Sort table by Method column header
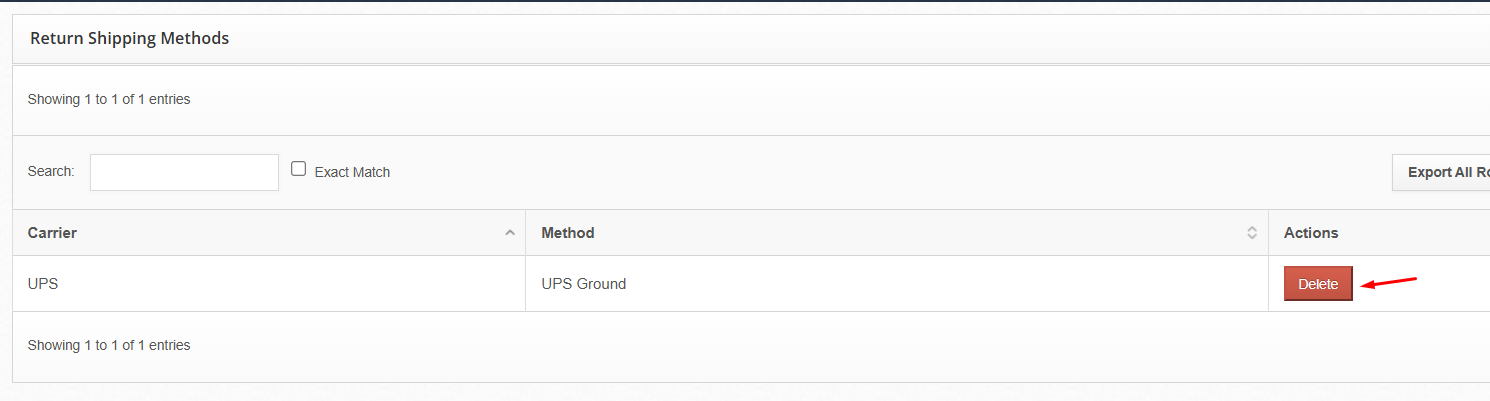 click(x=568, y=233)
